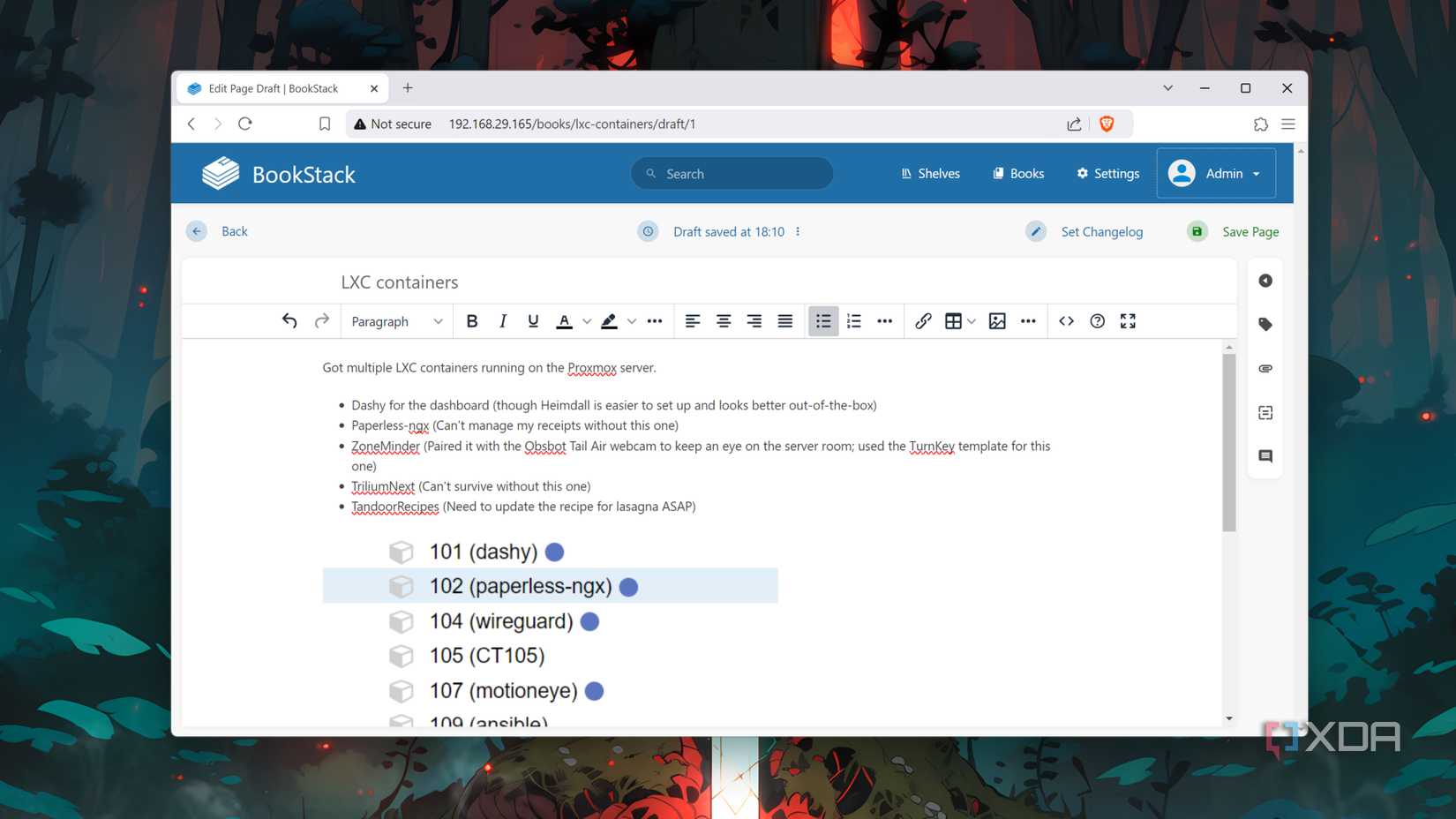Open the attachments paperclip panel
Viewport: 1456px width, 819px height.
tap(1265, 368)
